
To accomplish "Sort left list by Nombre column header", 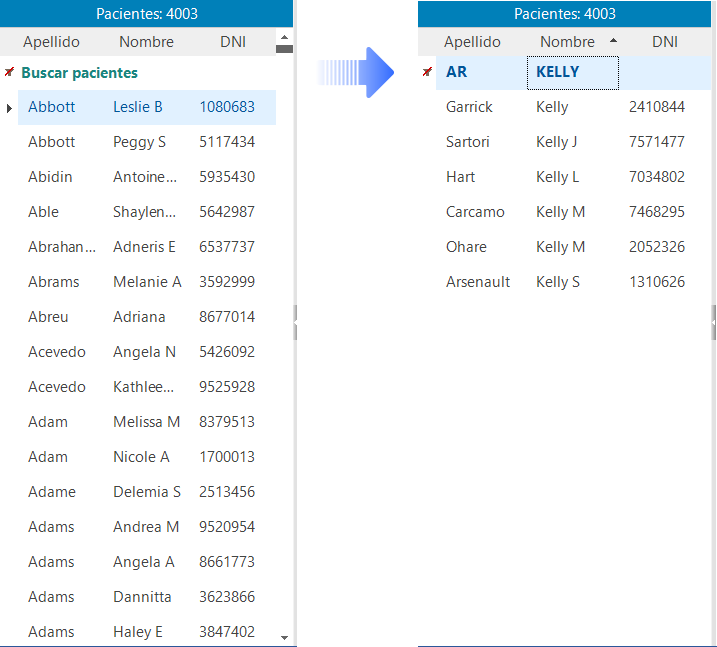I will [x=146, y=42].
